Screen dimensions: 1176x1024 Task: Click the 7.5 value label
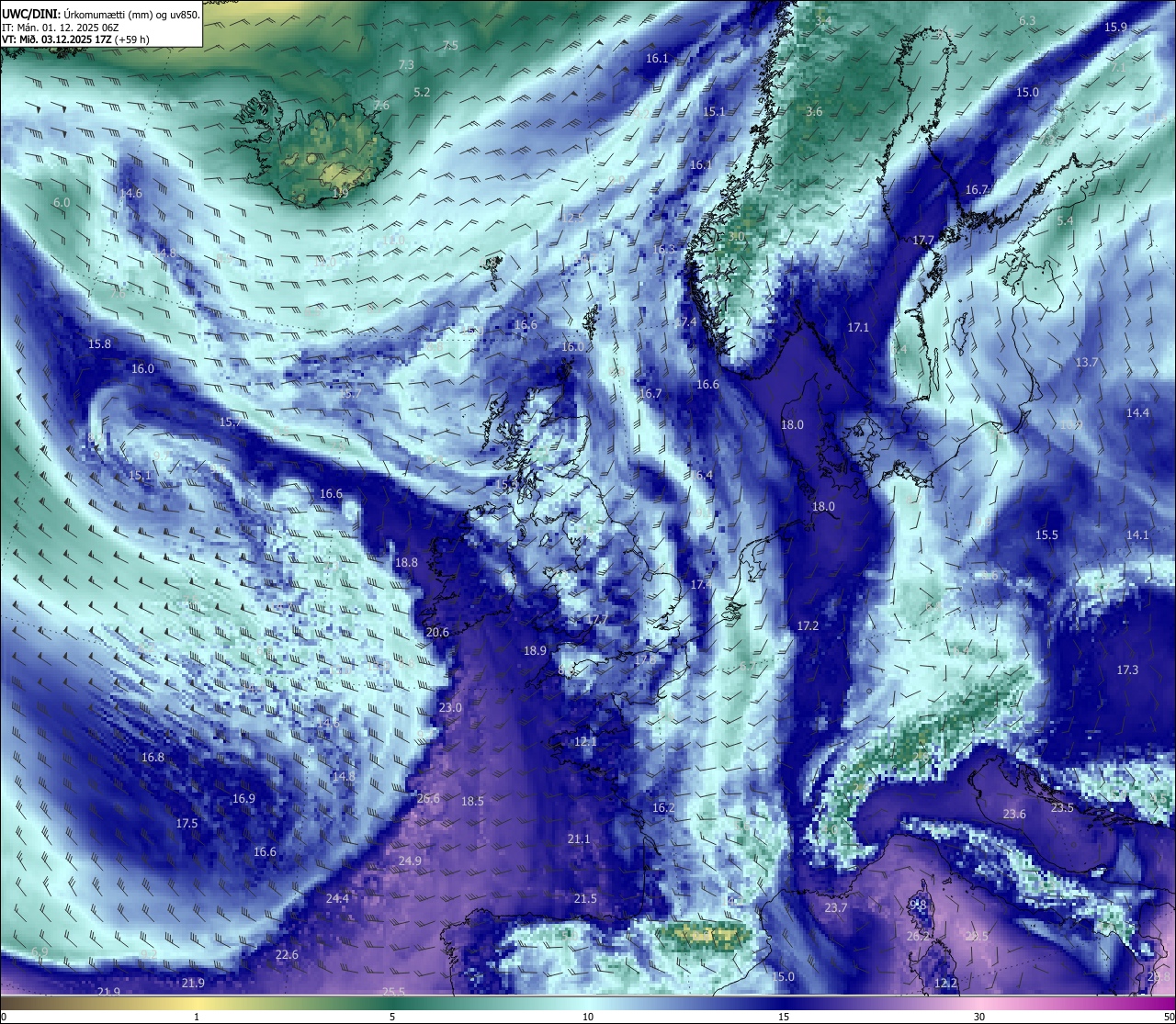coord(450,45)
